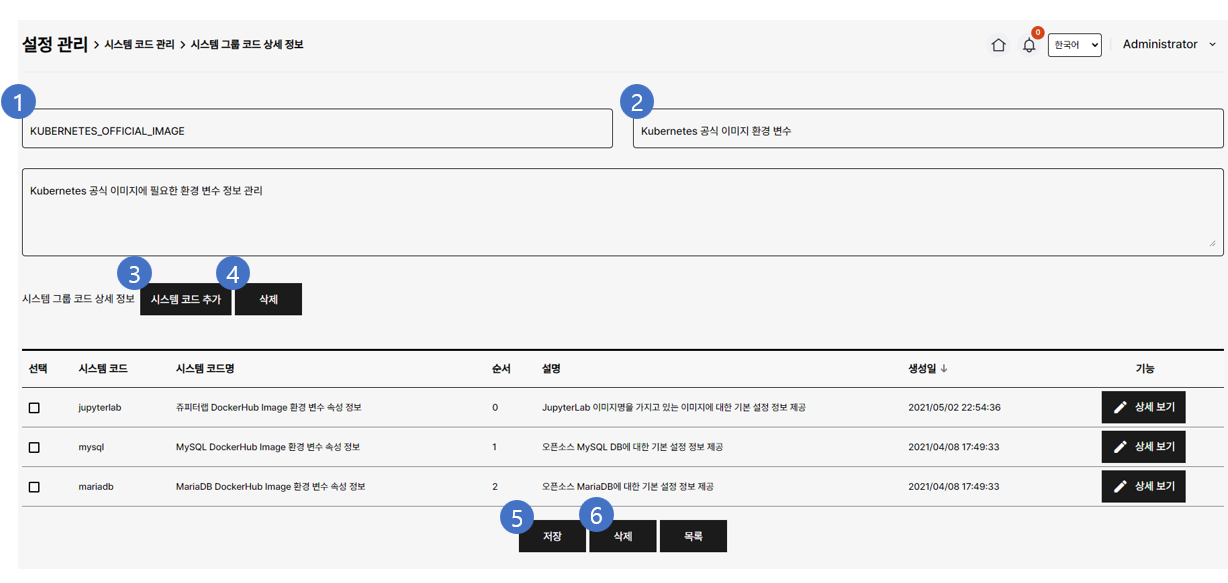
Task: Click 삭제 next to 시스템 코드 추가
Action: (268, 299)
